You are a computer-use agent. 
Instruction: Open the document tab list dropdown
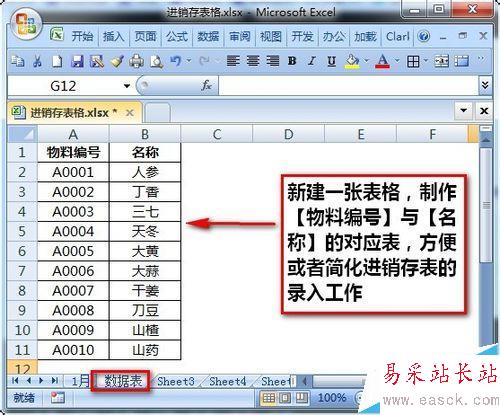463,110
